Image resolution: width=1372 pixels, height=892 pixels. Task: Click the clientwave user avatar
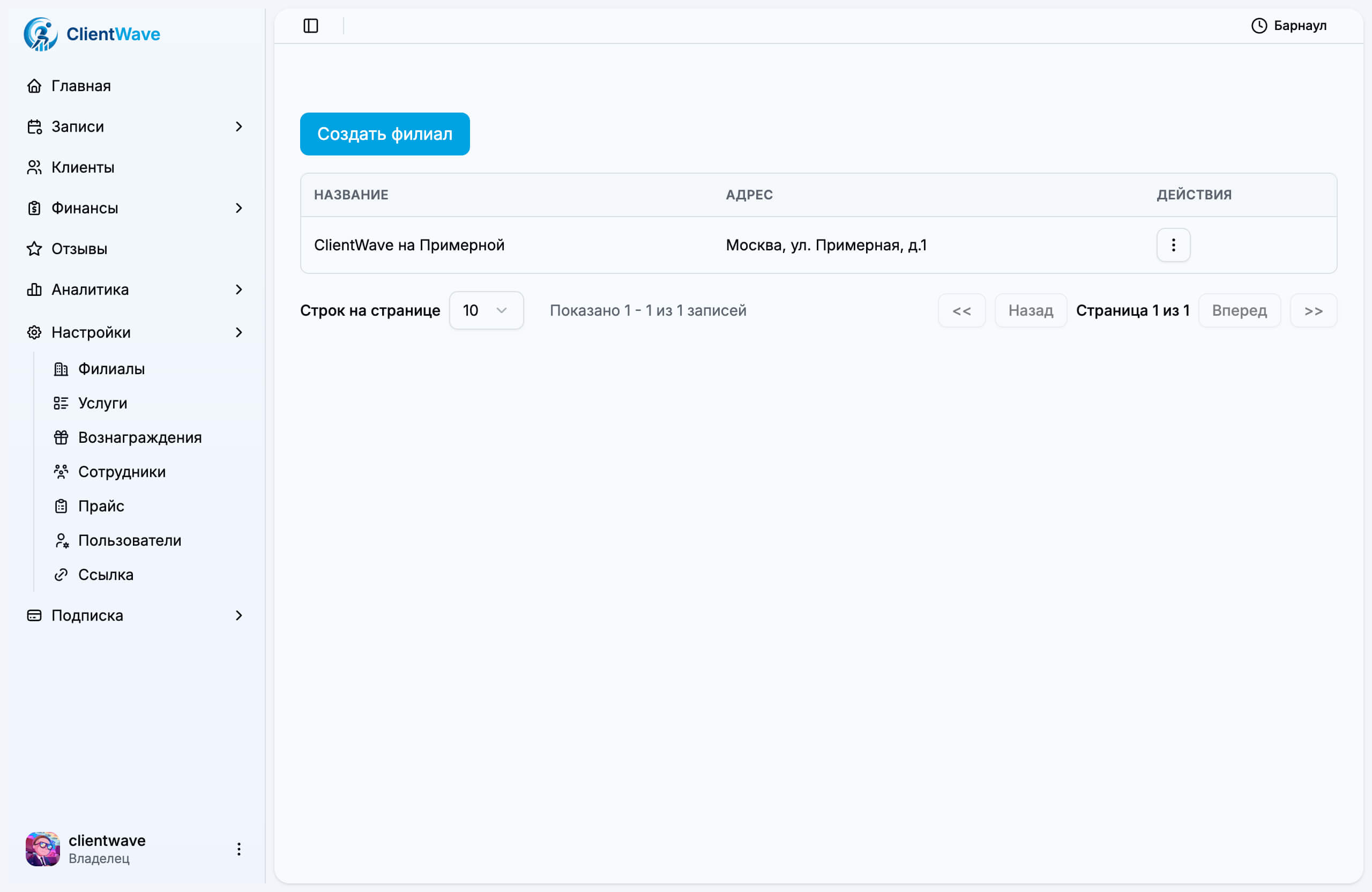click(43, 849)
